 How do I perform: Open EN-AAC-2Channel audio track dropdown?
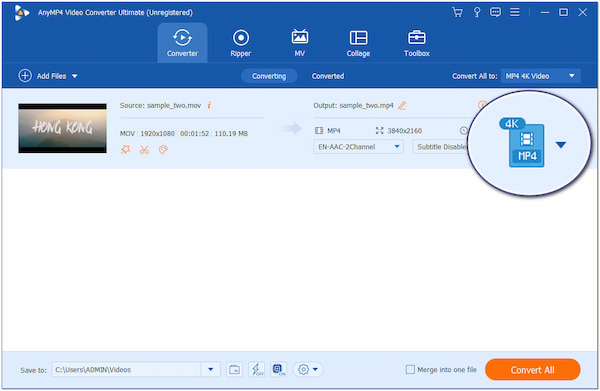point(358,147)
